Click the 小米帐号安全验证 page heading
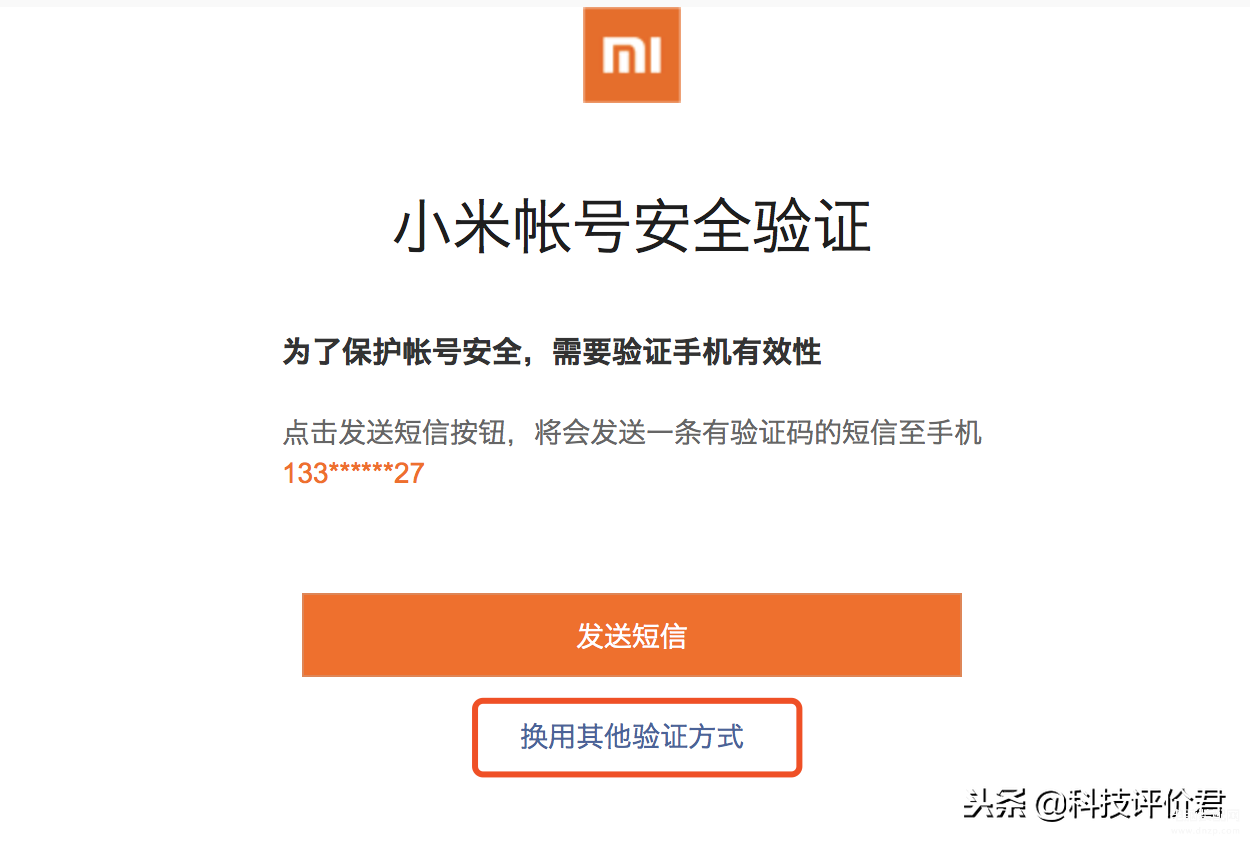This screenshot has width=1250, height=844. (x=632, y=228)
